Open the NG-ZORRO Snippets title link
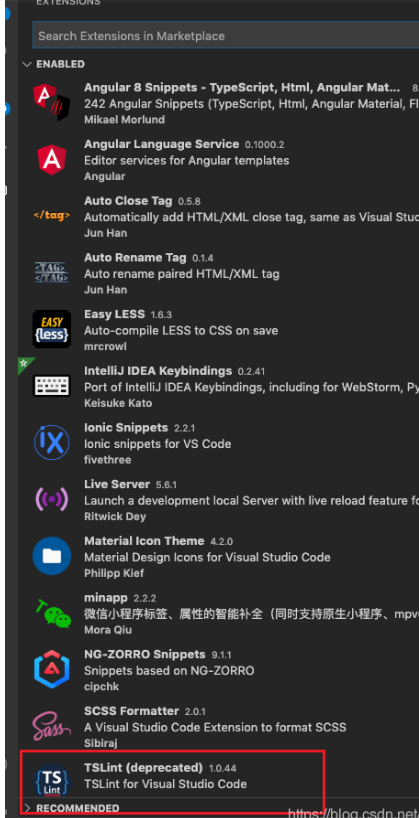 145,654
